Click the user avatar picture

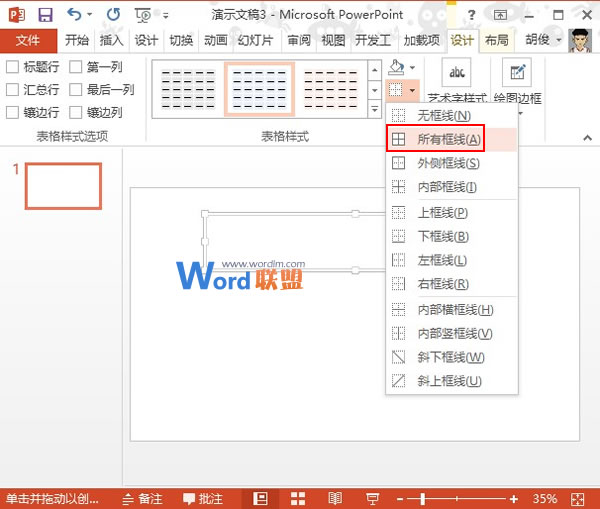(580, 41)
